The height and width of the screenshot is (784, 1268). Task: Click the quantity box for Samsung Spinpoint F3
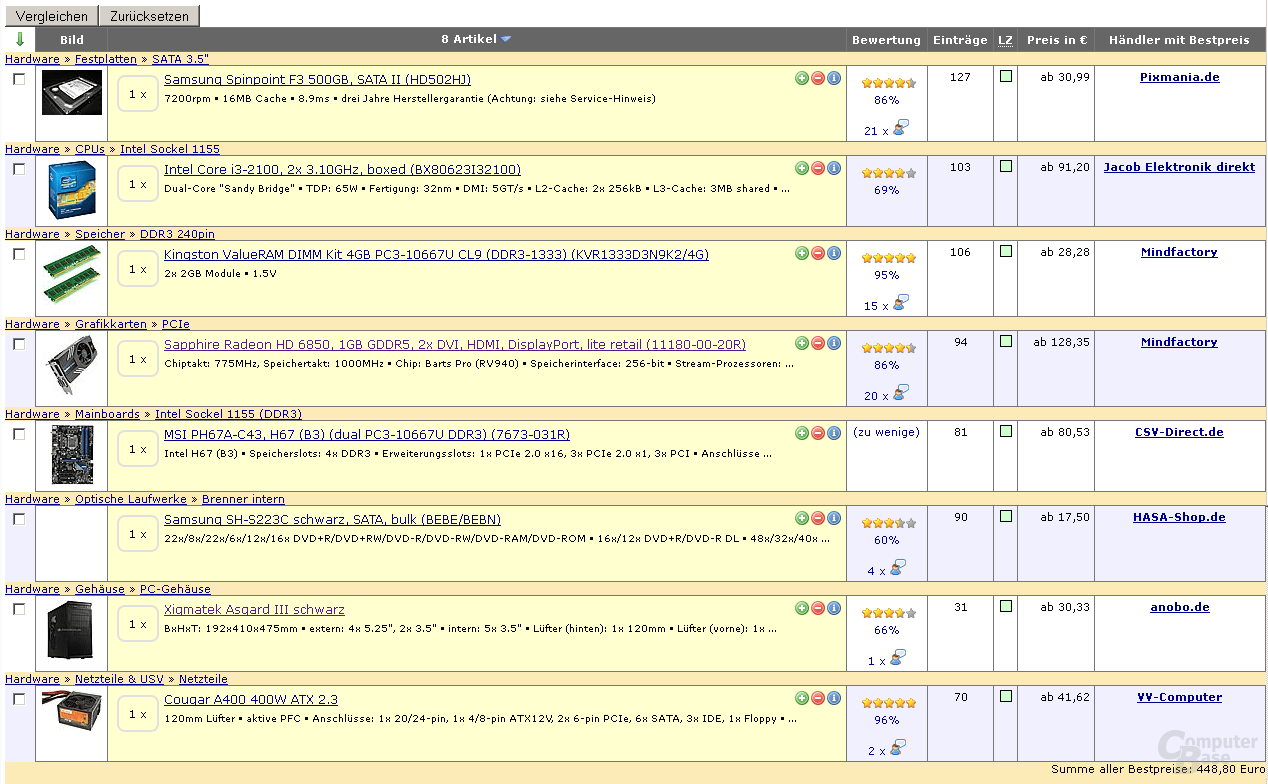pos(137,94)
